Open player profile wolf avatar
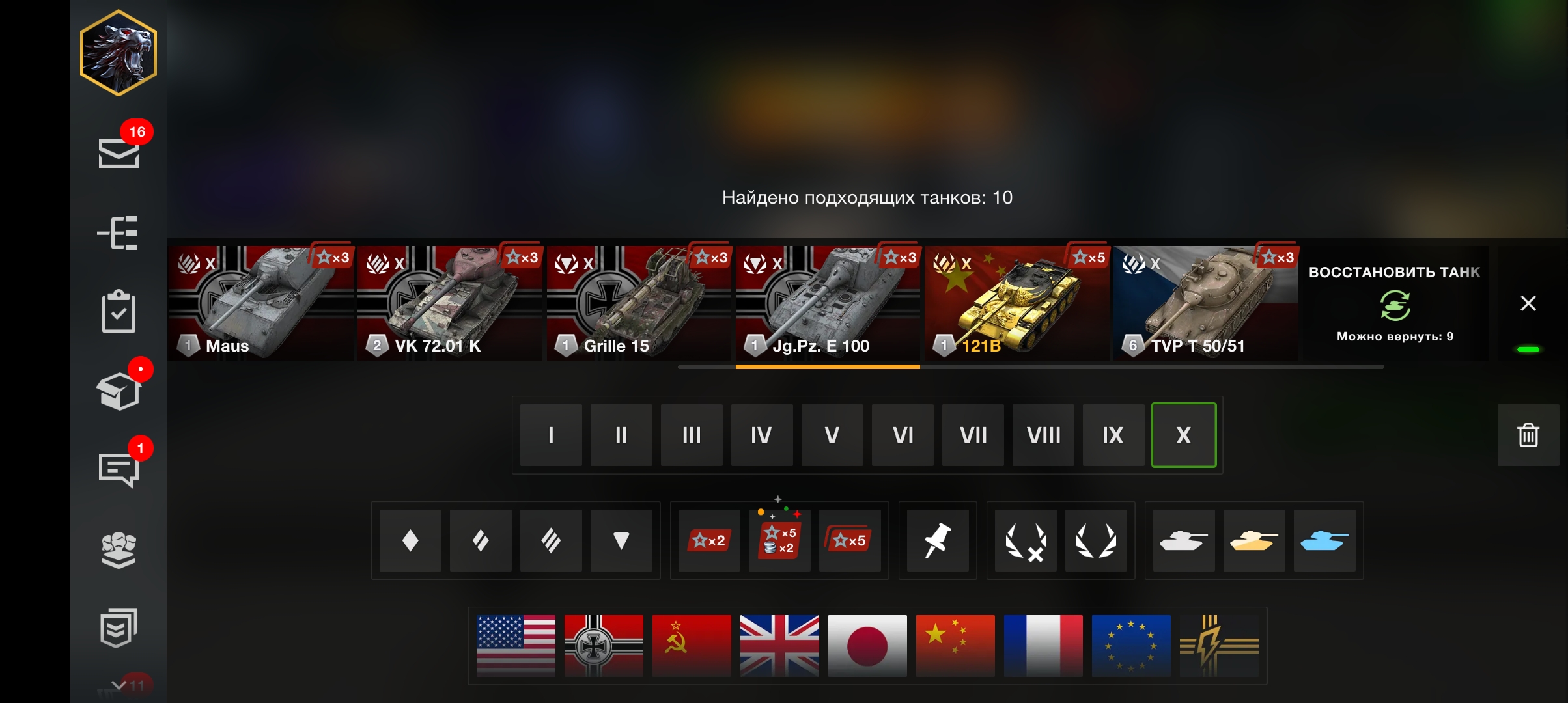 119,53
